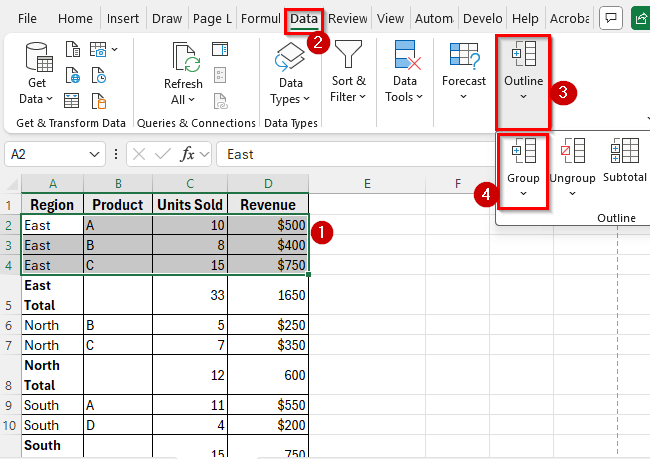Screen dimensions: 650x459
Task: Click the Group rows icon
Action: 524,151
